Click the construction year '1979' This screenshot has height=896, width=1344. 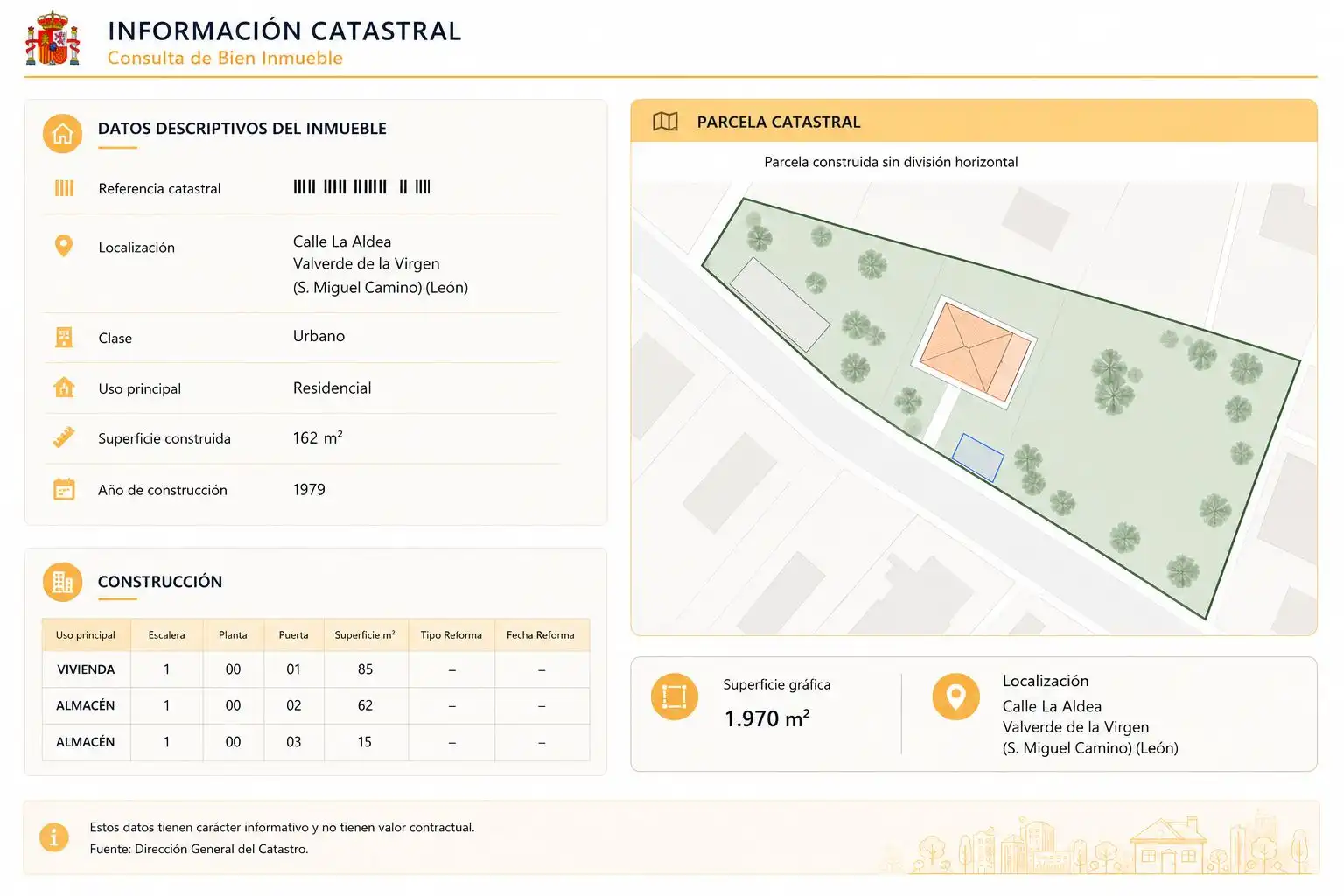[309, 489]
